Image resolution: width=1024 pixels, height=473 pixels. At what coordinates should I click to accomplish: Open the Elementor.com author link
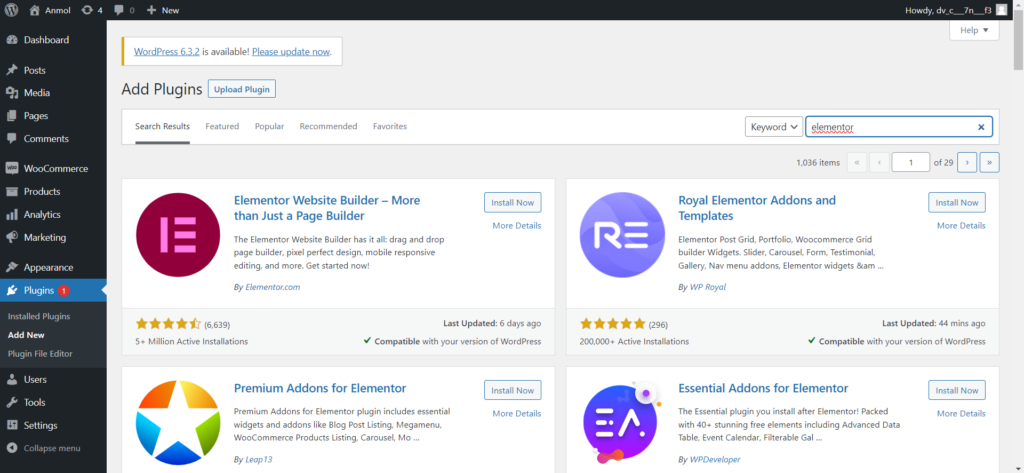point(273,287)
